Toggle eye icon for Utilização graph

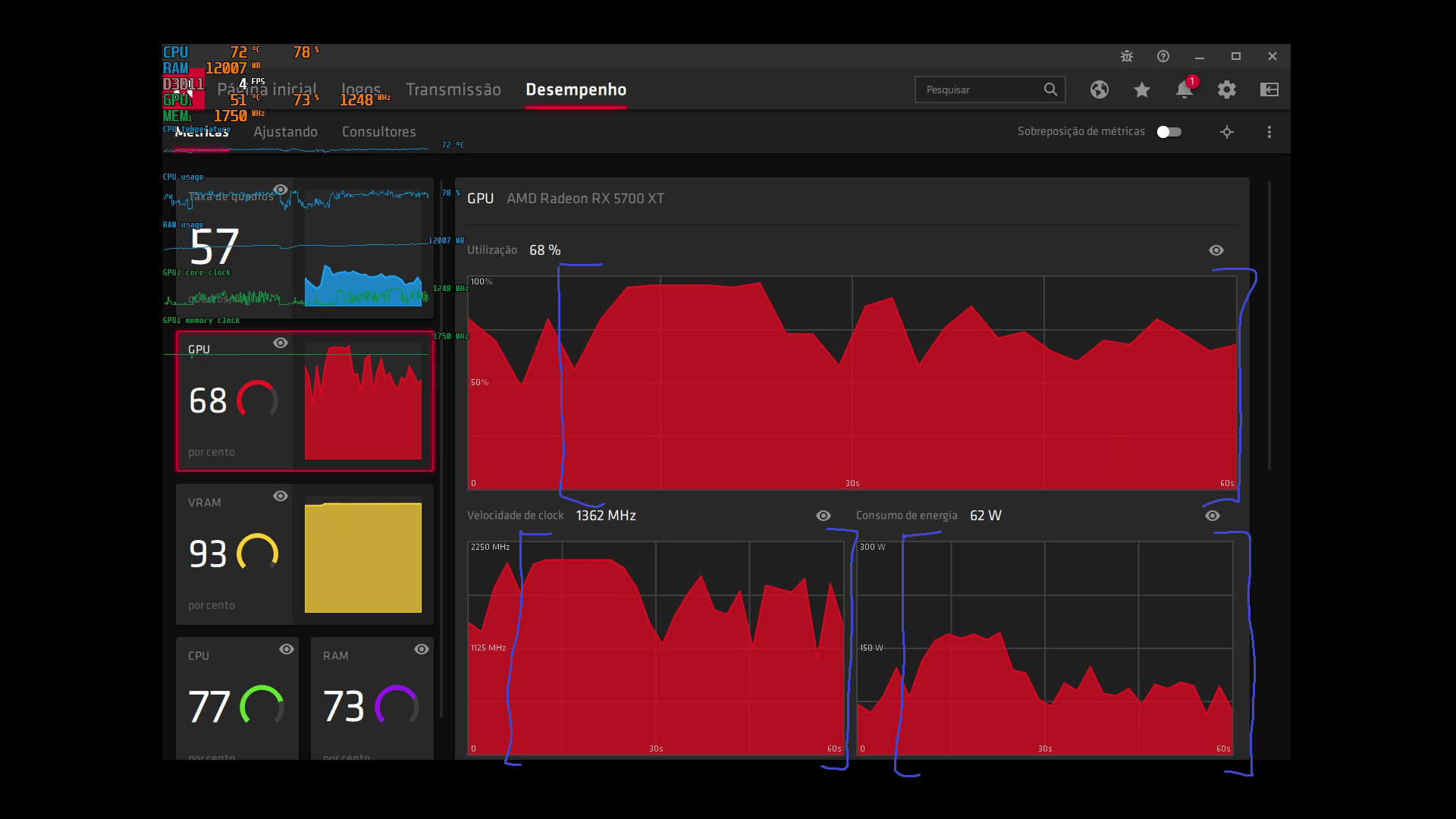(x=1216, y=250)
